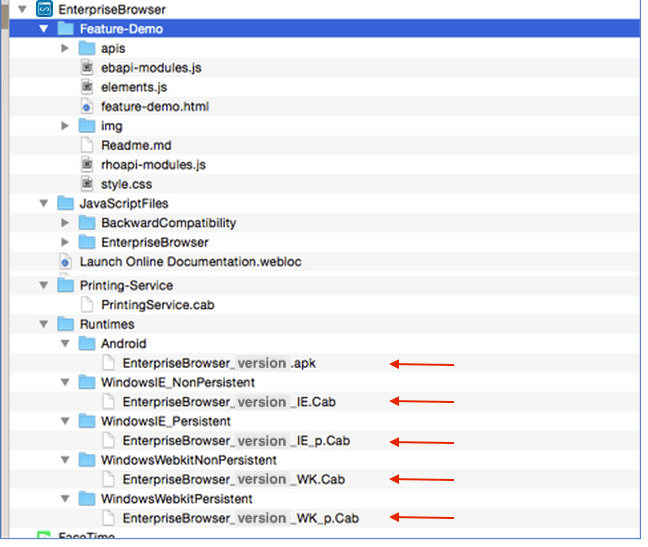The width and height of the screenshot is (648, 547).
Task: Click the _IE.Cab file document icon
Action: [x=108, y=401]
